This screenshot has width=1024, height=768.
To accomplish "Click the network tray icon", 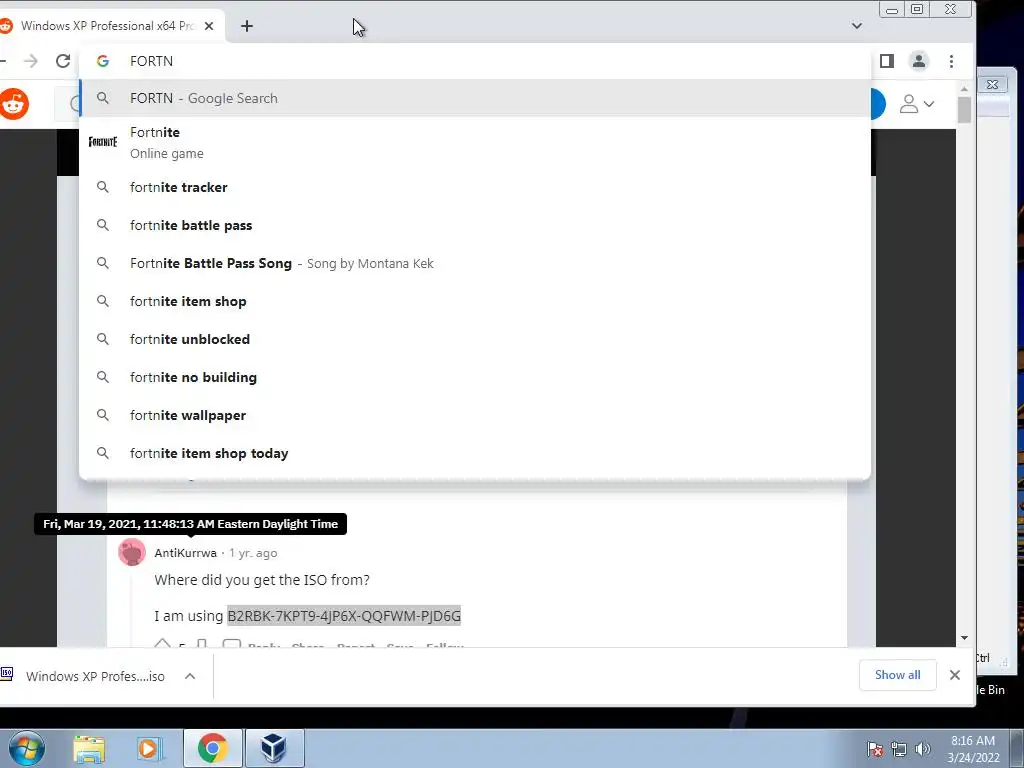I will pyautogui.click(x=899, y=749).
